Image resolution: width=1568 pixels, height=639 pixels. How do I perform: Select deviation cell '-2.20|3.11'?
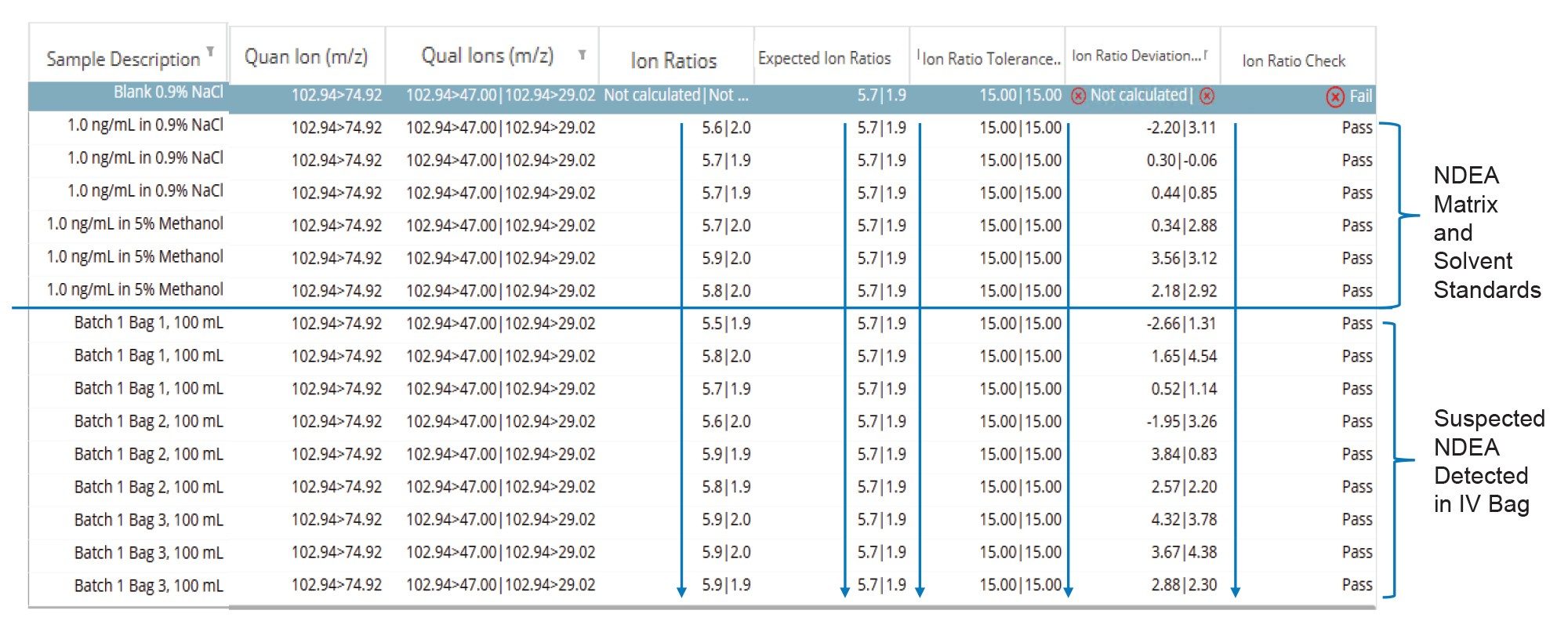click(1181, 128)
